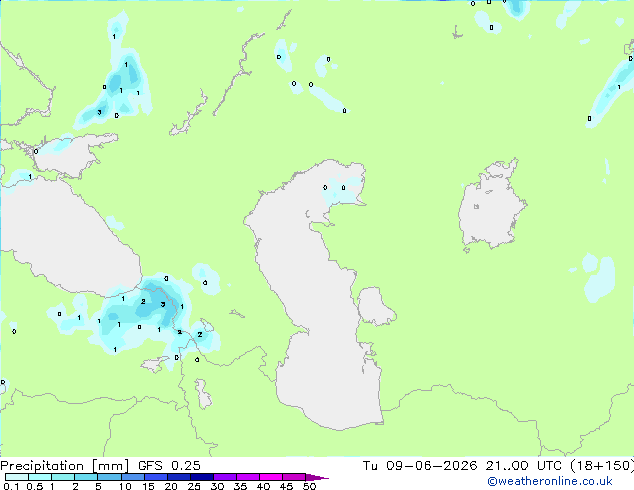Pick the 15–20 mm legend color swatch
The image size is (634, 490).
click(x=155, y=477)
